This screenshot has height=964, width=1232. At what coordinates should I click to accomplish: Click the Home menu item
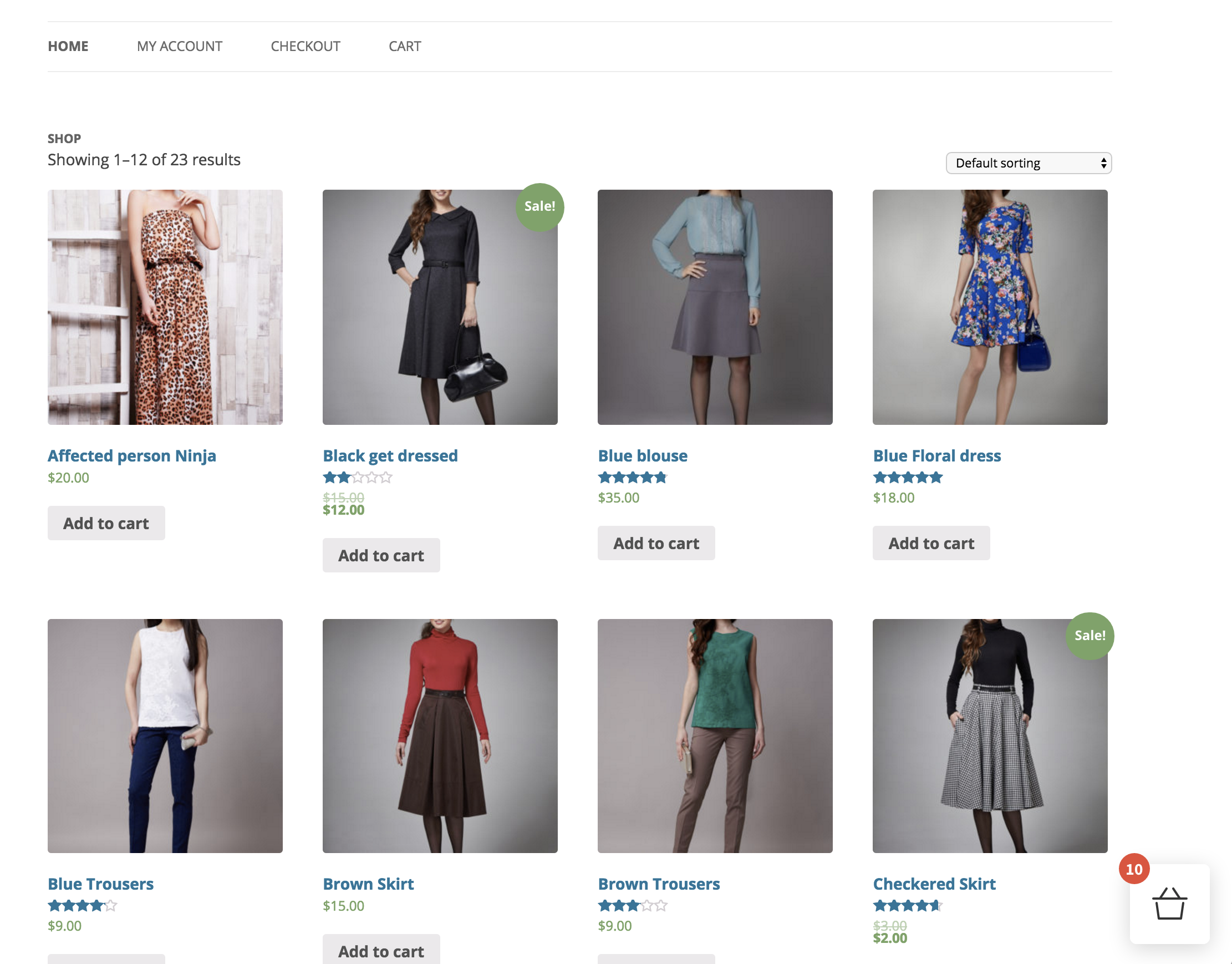click(x=68, y=46)
